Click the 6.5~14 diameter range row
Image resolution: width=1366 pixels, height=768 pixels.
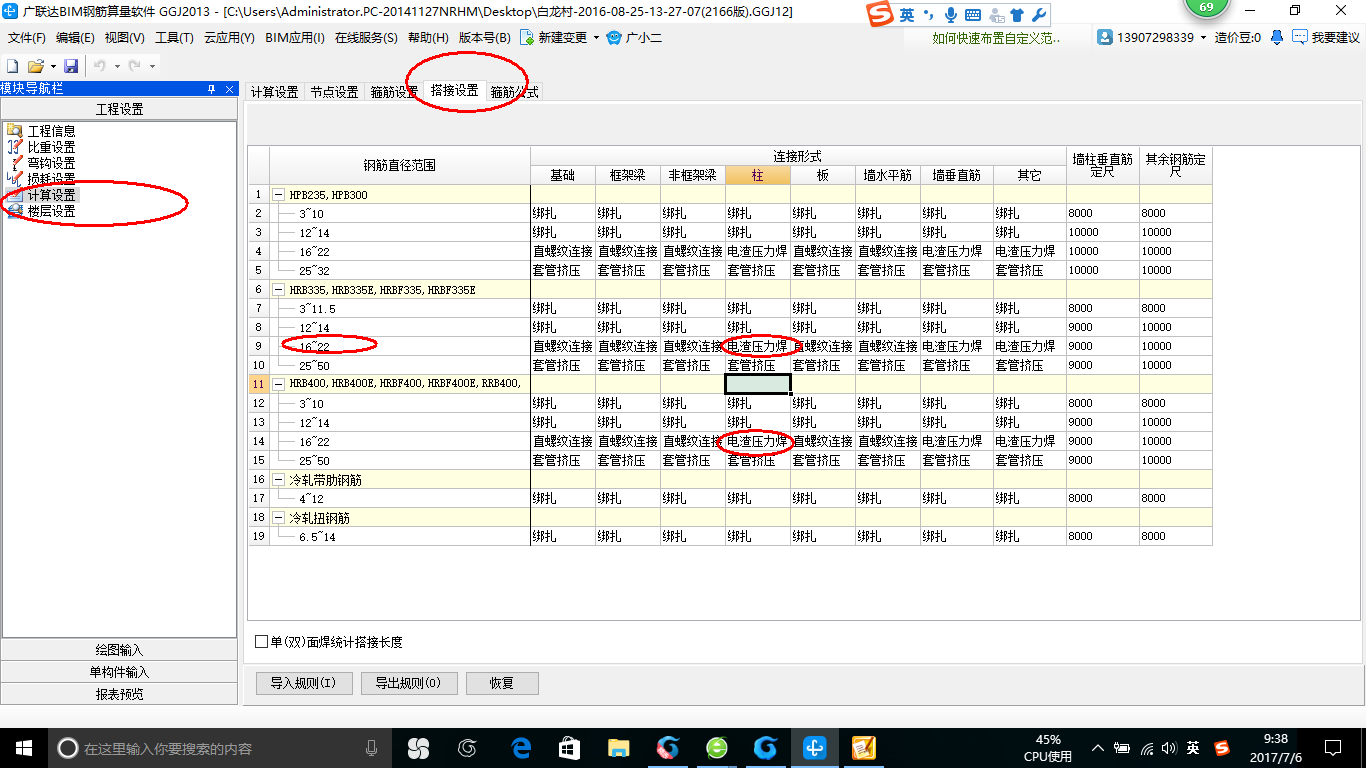pyautogui.click(x=318, y=536)
